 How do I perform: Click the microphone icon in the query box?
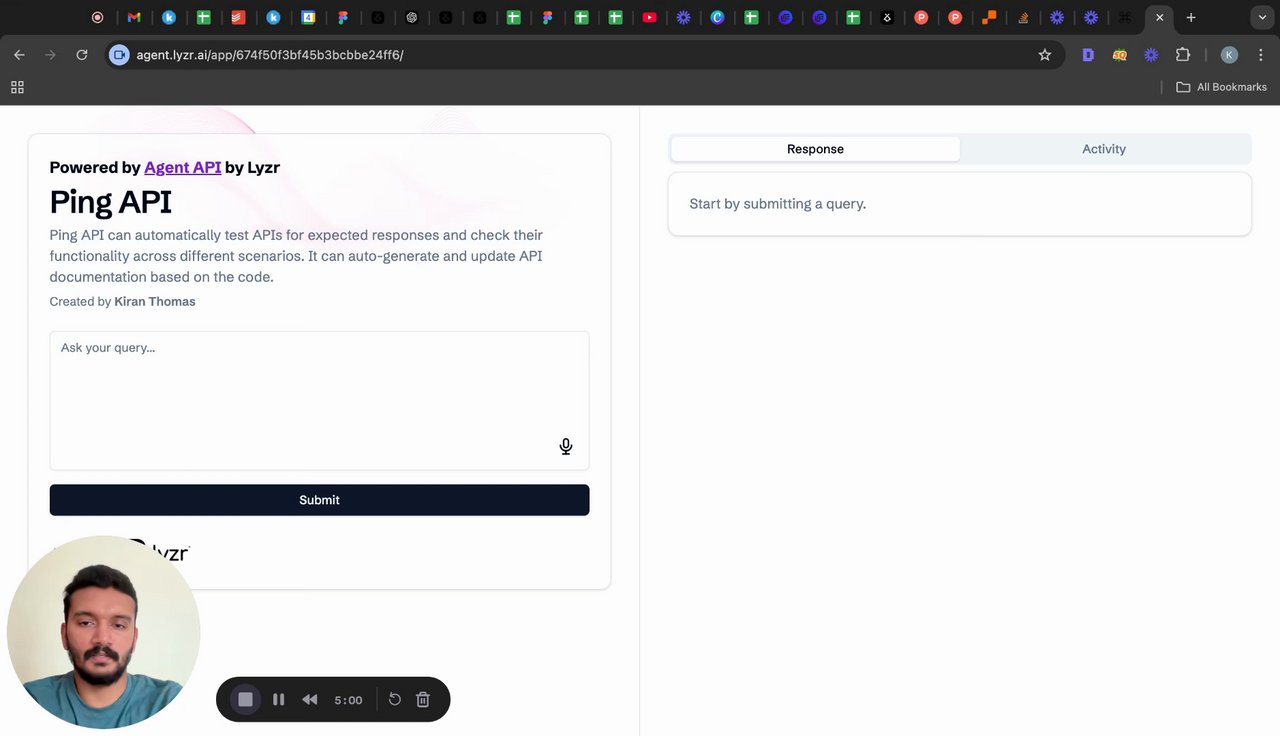(566, 447)
